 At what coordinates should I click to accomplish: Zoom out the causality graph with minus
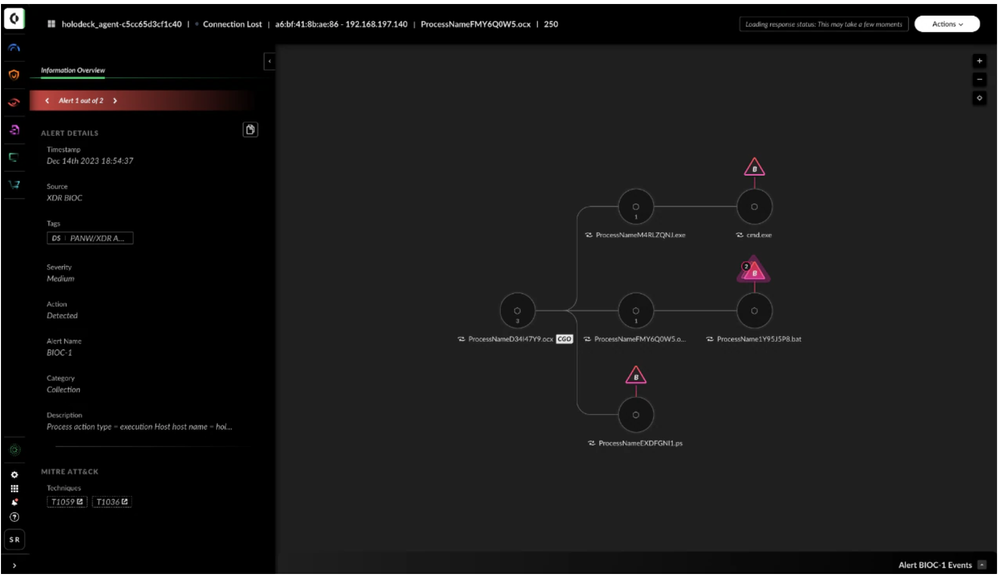click(x=979, y=80)
